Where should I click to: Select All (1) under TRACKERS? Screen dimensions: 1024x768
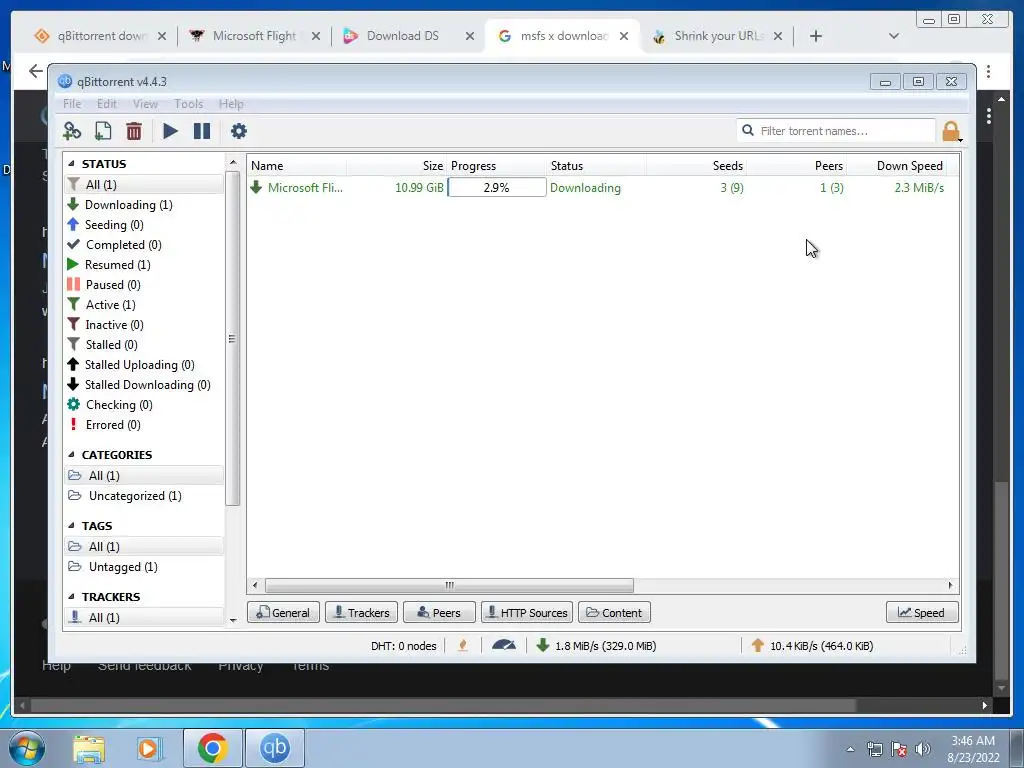click(x=144, y=618)
